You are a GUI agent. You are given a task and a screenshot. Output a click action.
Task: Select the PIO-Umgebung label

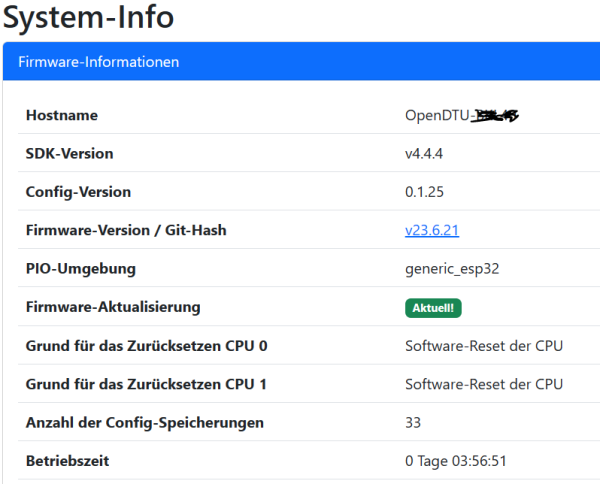[80, 269]
